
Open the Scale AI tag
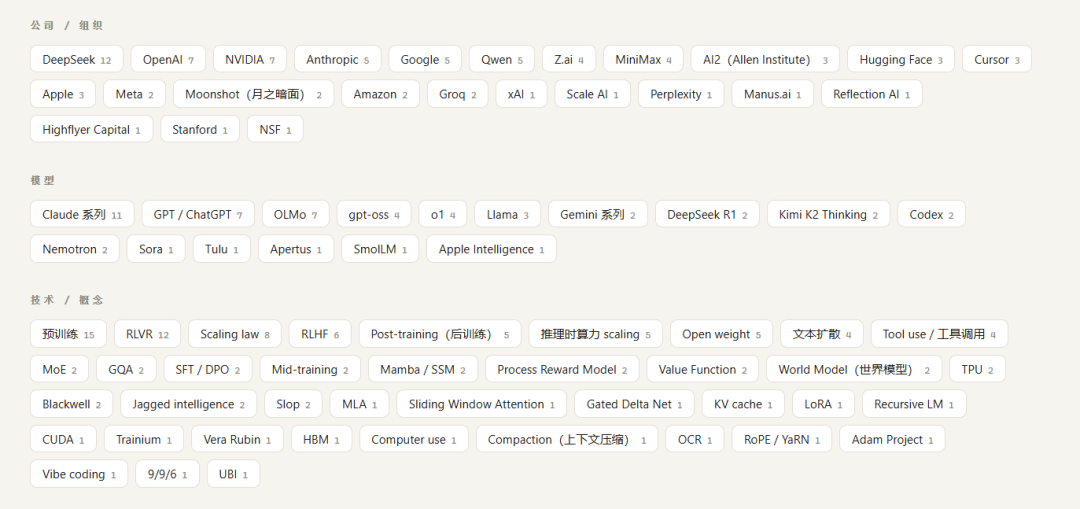click(592, 94)
